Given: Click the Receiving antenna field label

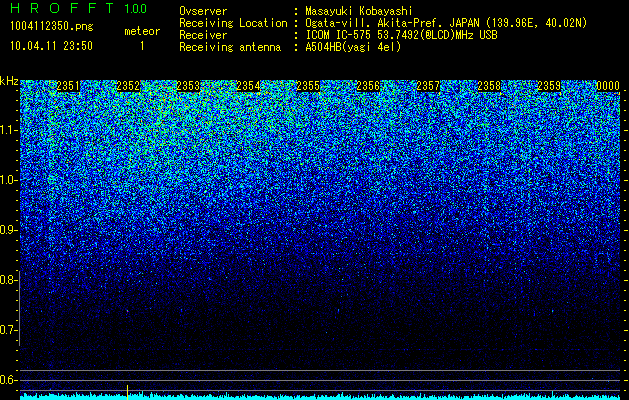Looking at the screenshot, I should tap(230, 47).
